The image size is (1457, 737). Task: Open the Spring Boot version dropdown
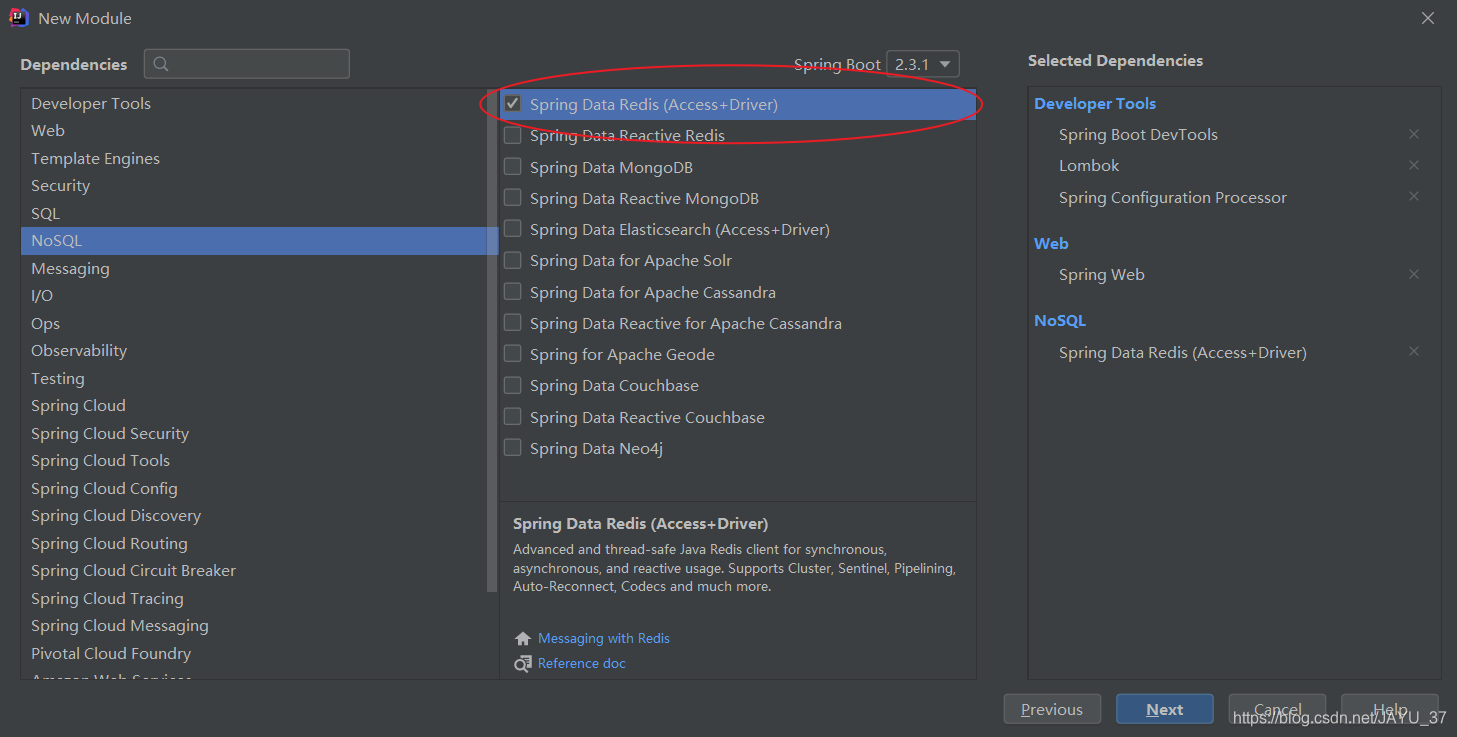tap(923, 64)
